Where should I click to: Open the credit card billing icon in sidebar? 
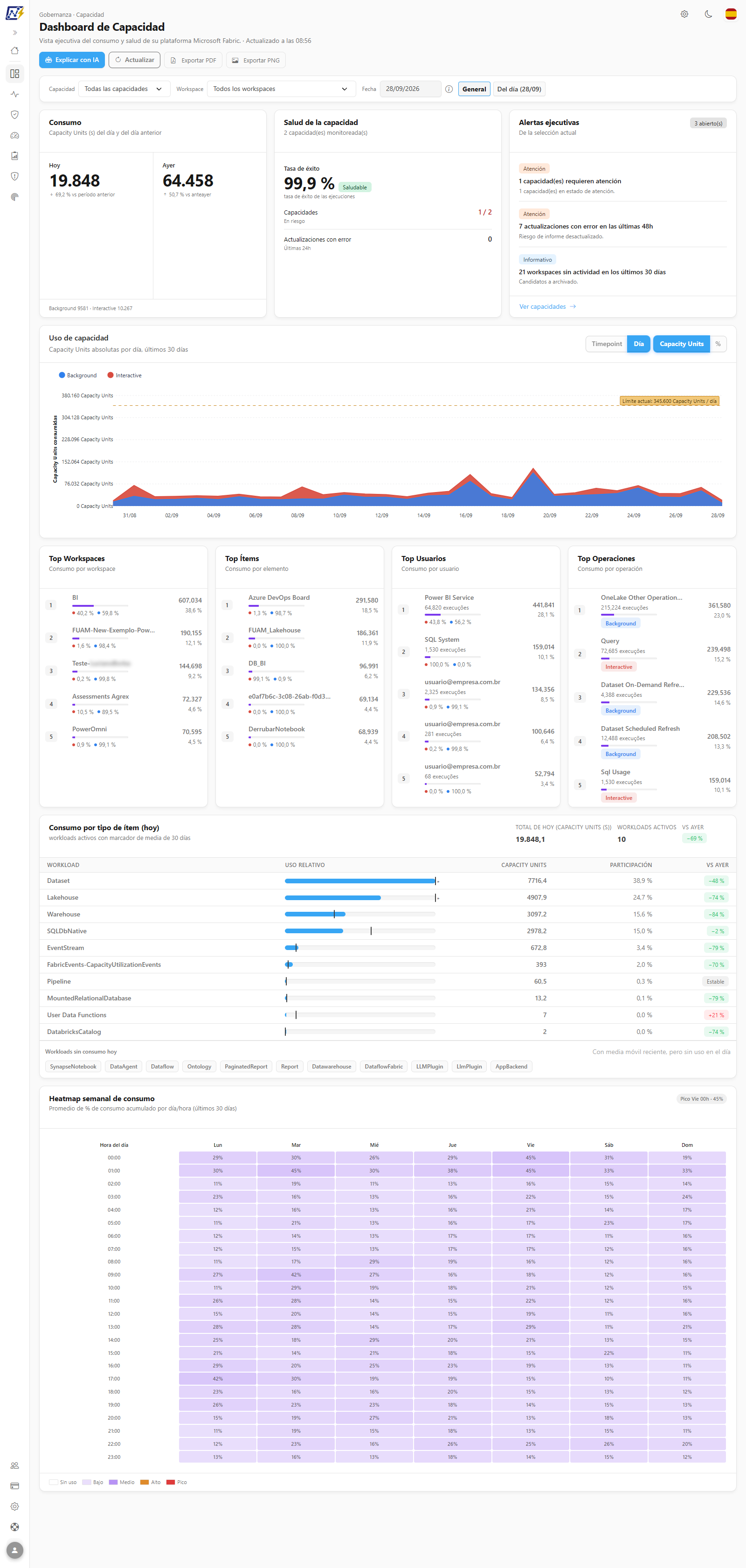click(14, 1486)
